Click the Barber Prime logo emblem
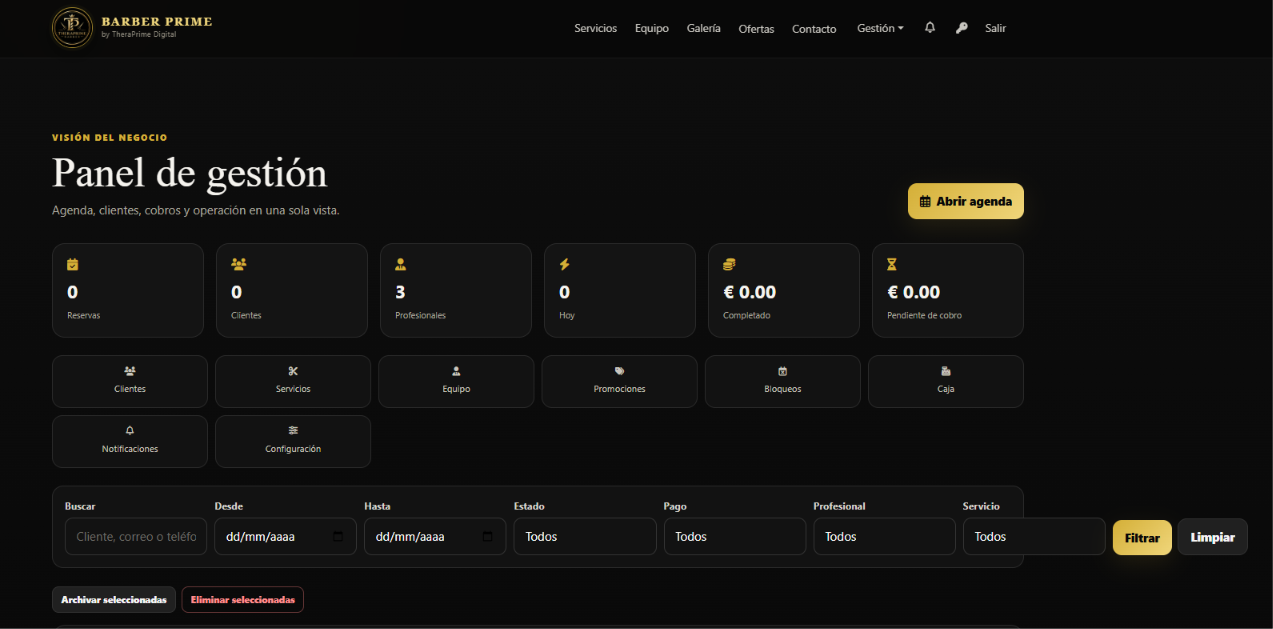 pos(72,28)
